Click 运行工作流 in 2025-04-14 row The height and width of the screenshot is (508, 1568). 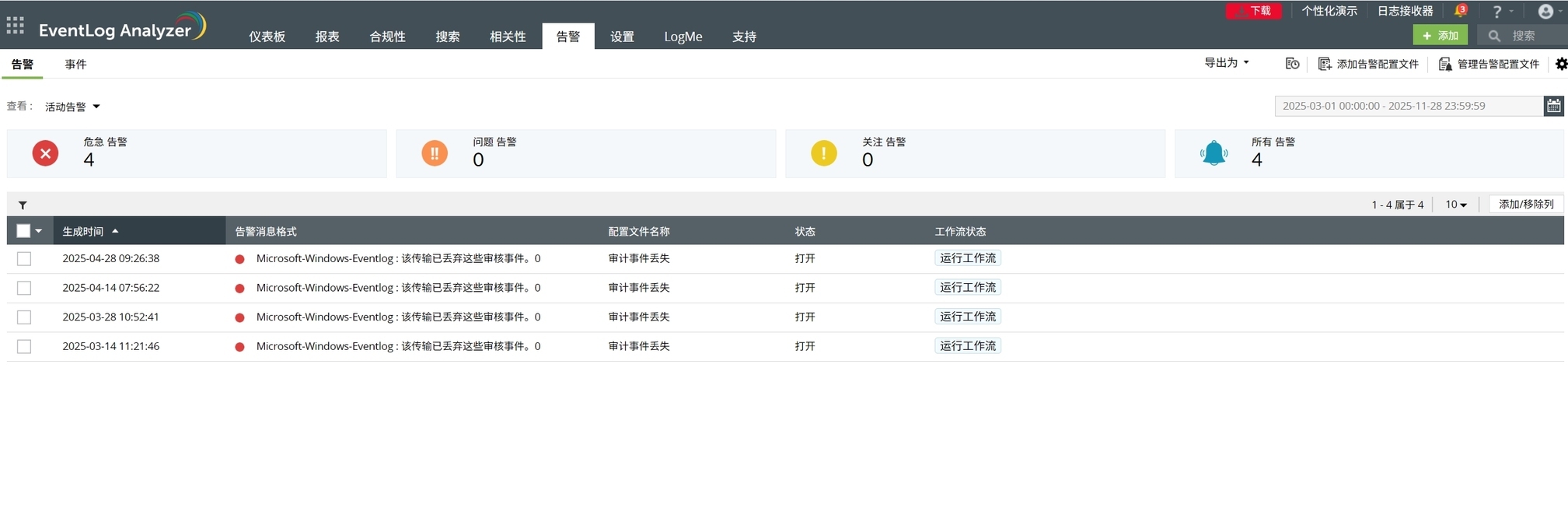(x=968, y=287)
